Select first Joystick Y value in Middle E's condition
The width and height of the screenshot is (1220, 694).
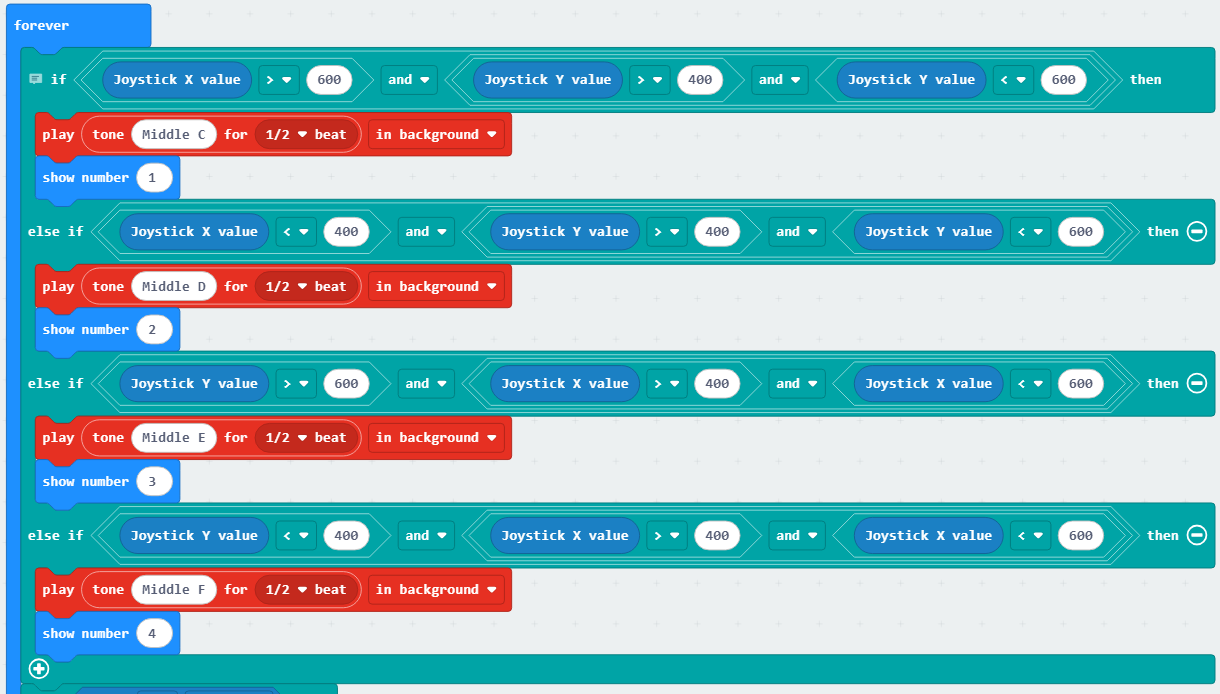[x=194, y=384]
